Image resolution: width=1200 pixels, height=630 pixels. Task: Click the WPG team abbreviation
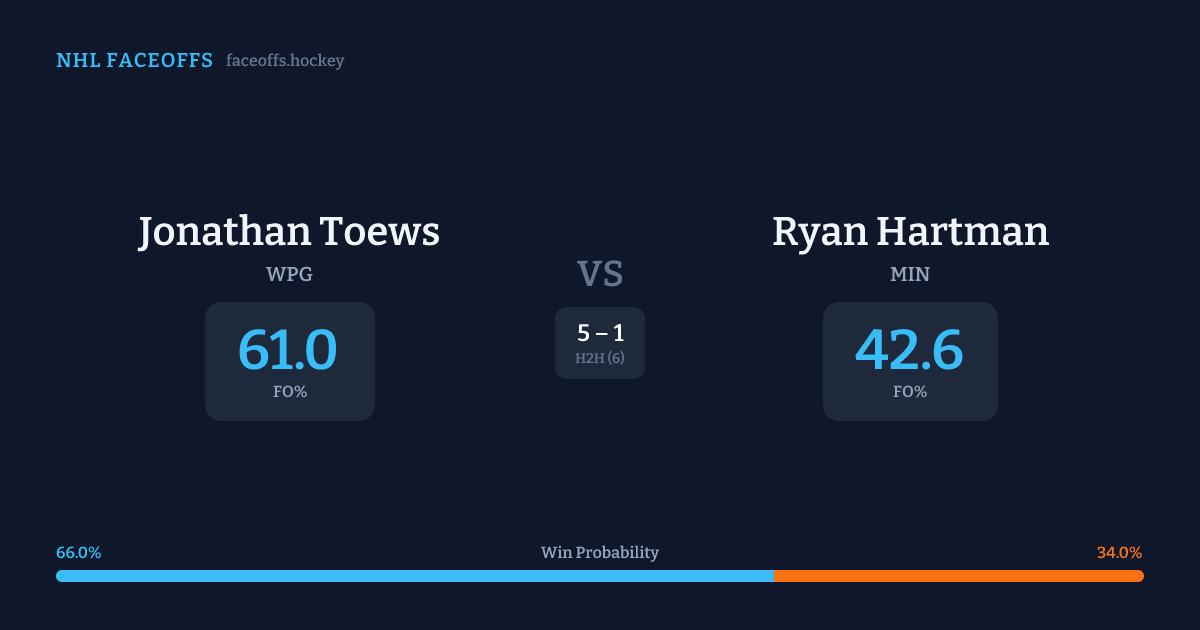pos(289,274)
